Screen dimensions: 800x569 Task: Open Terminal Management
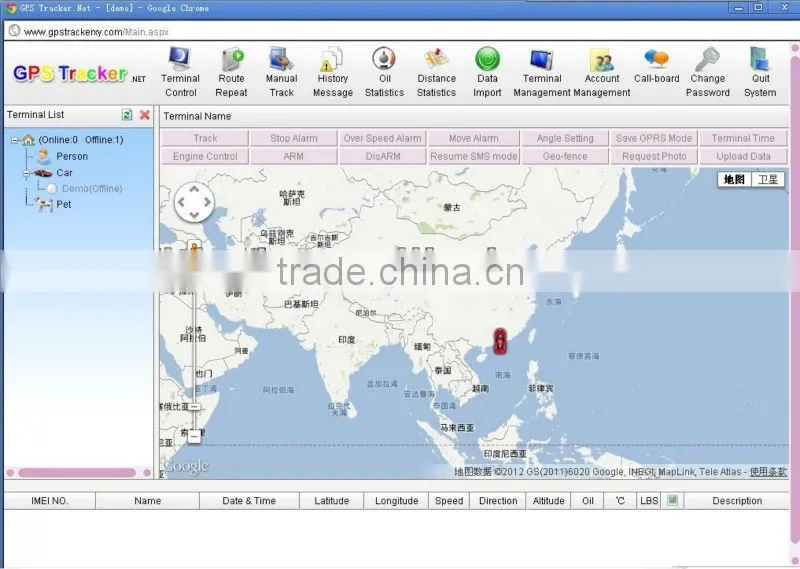click(x=542, y=72)
